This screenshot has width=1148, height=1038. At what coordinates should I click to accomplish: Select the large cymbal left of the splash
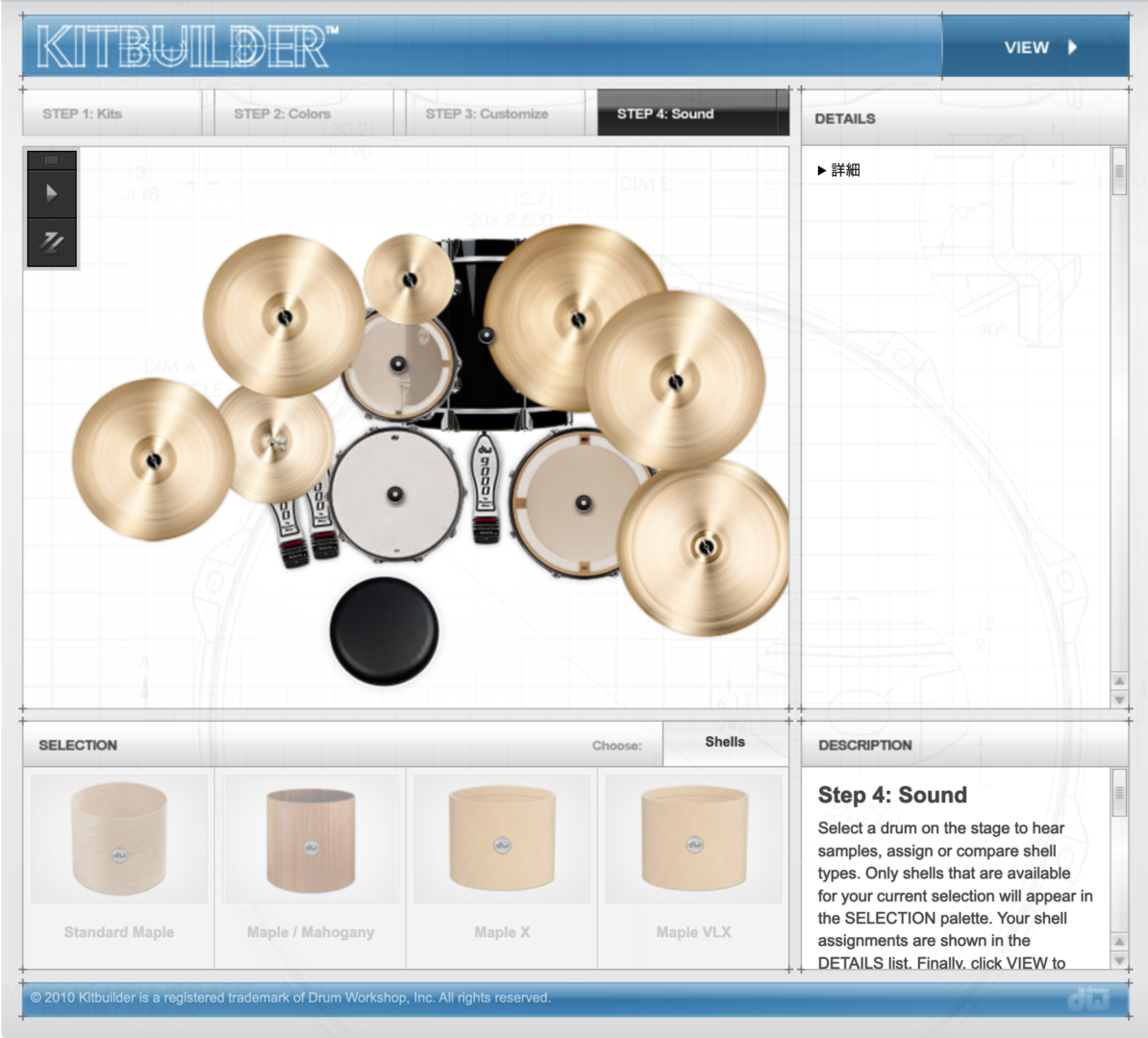284,316
